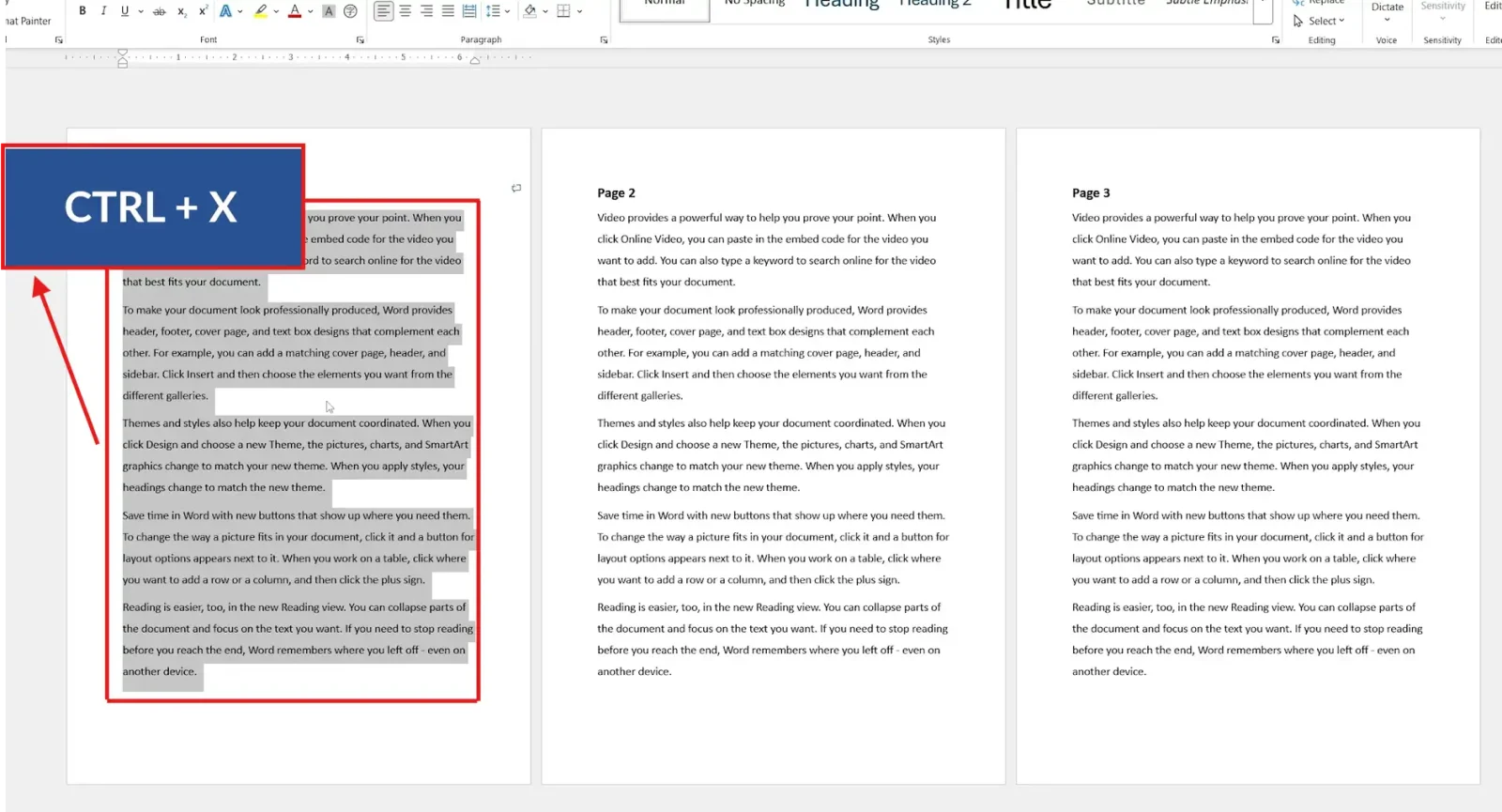Click the Line and Paragraph Spacing icon
The width and height of the screenshot is (1502, 812).
(x=493, y=11)
